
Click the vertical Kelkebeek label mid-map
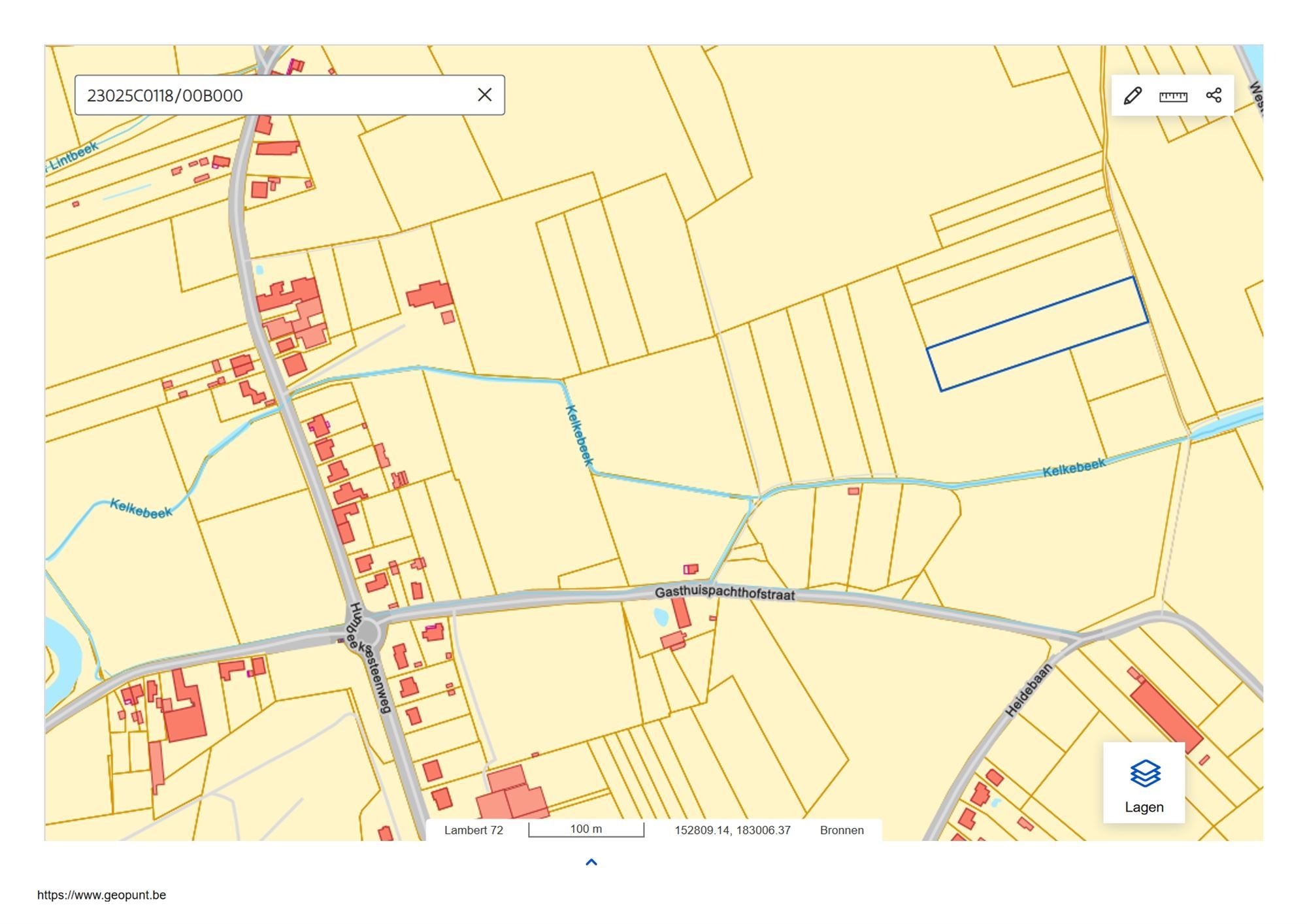(x=579, y=435)
